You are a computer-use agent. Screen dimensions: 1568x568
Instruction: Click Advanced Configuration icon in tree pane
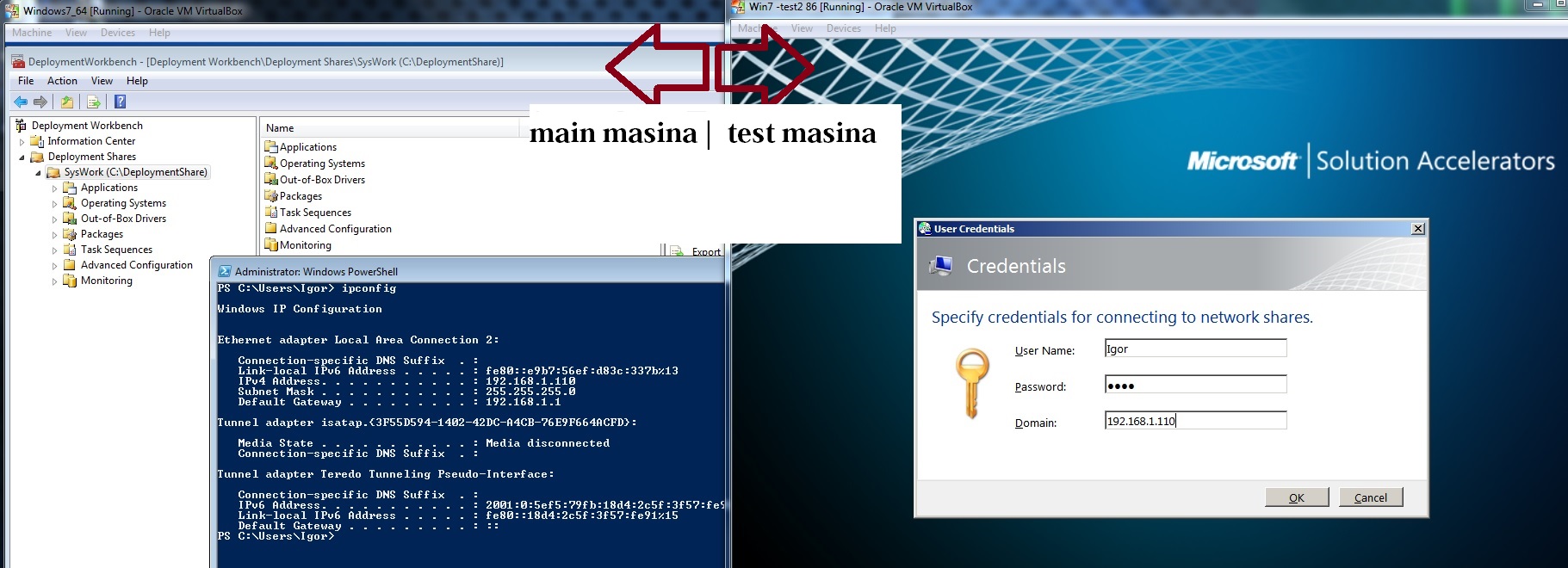pyautogui.click(x=70, y=265)
